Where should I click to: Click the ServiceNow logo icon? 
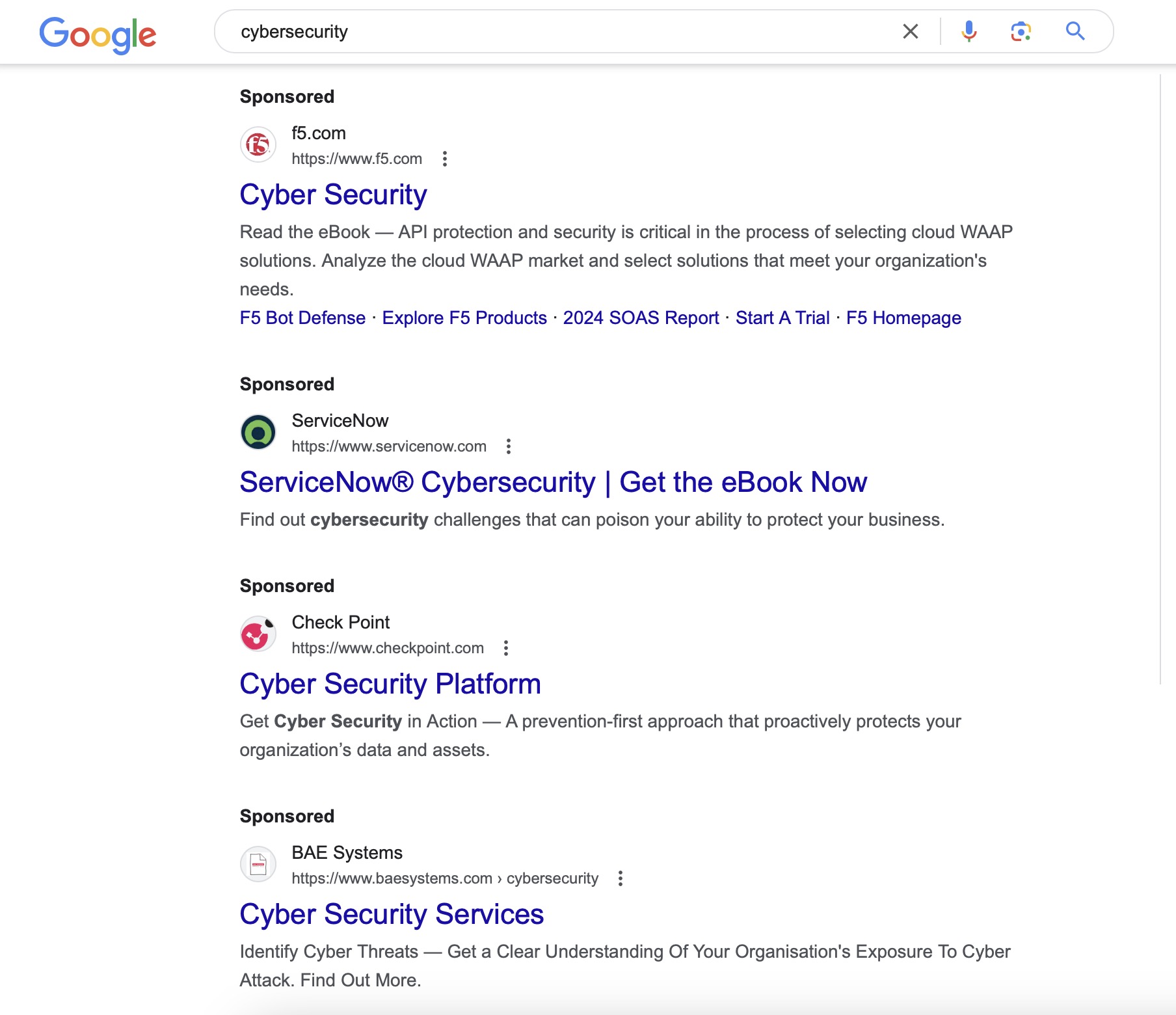pyautogui.click(x=258, y=431)
